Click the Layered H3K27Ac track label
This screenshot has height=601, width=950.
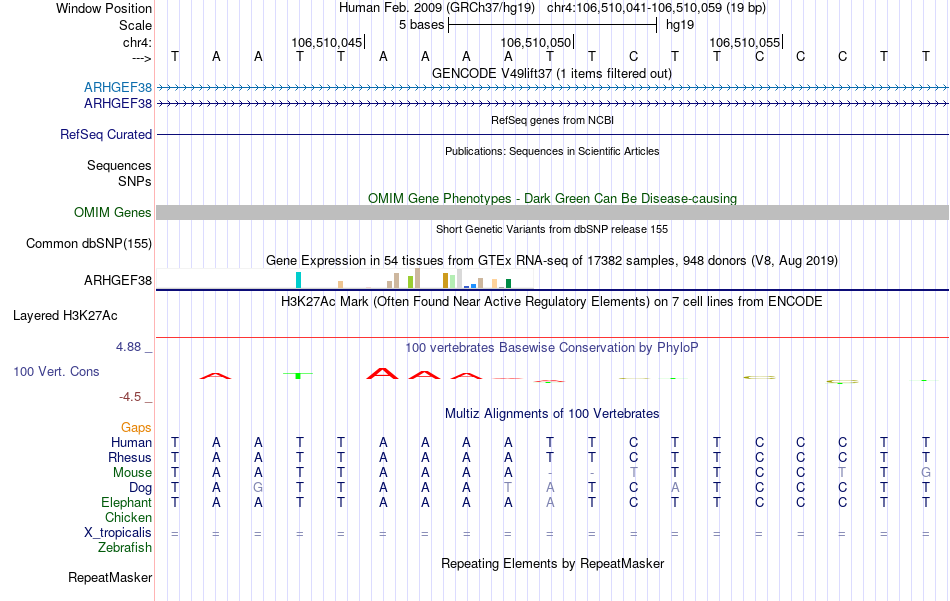tap(65, 316)
